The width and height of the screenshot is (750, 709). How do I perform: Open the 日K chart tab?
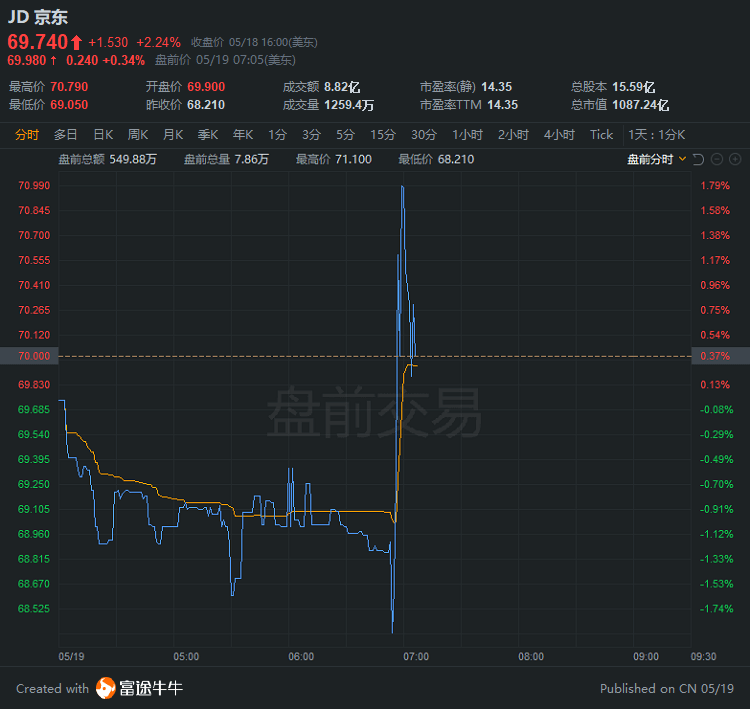[103, 135]
